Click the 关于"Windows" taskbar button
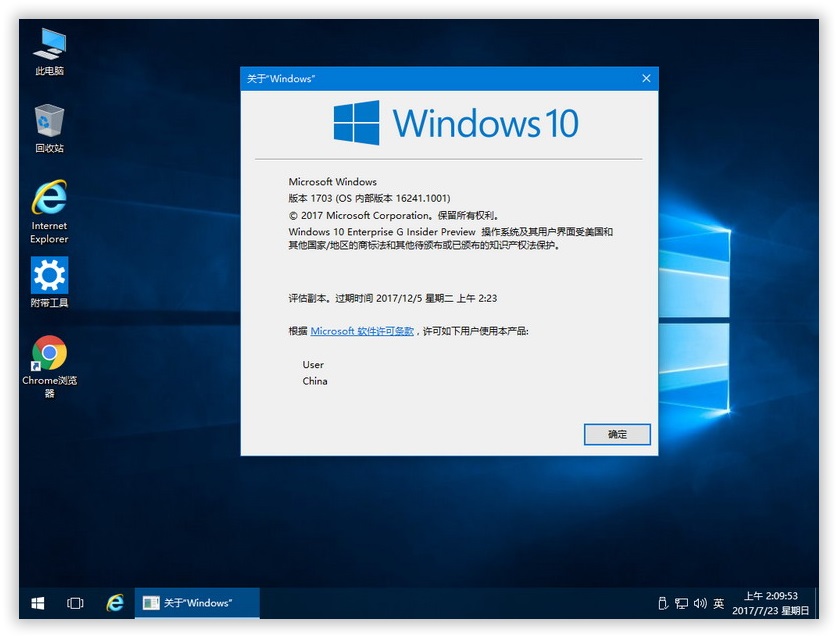 tap(197, 603)
